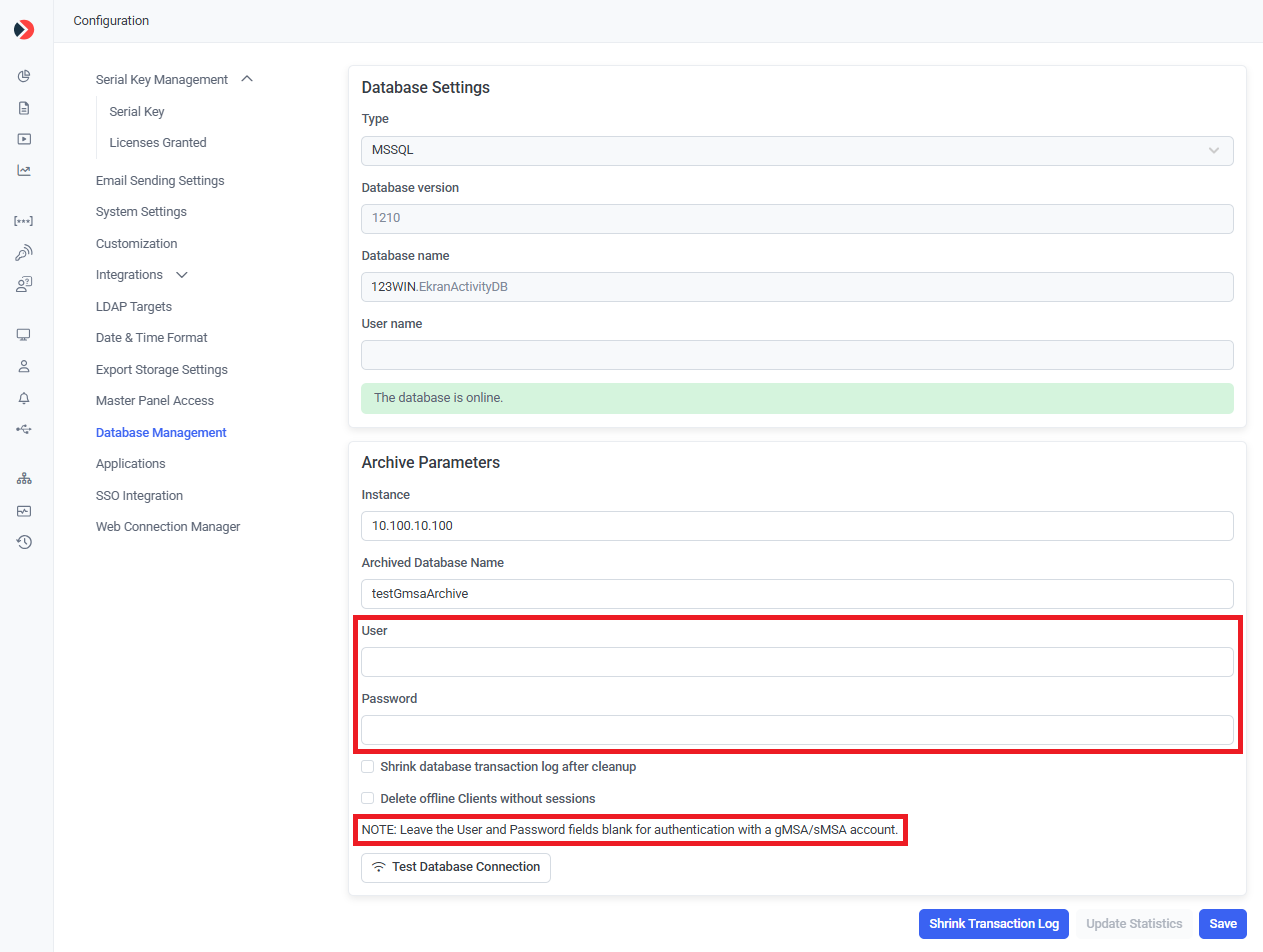Screen dimensions: 1263x952
Task: Enable Shrink database transaction log after cleanup
Action: click(x=368, y=767)
